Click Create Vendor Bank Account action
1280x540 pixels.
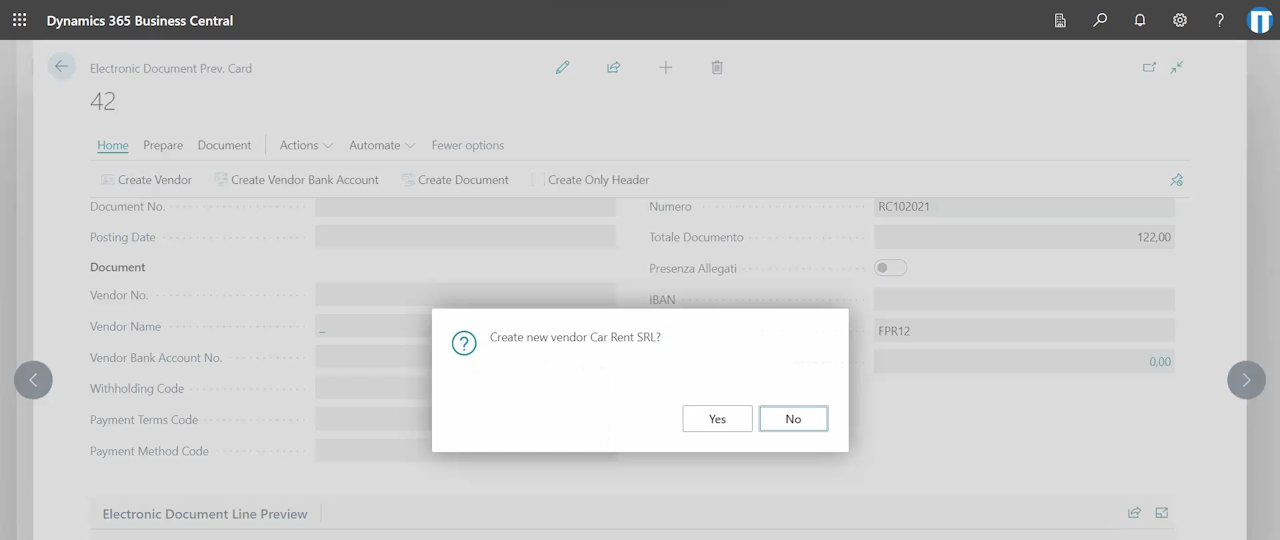tap(296, 180)
